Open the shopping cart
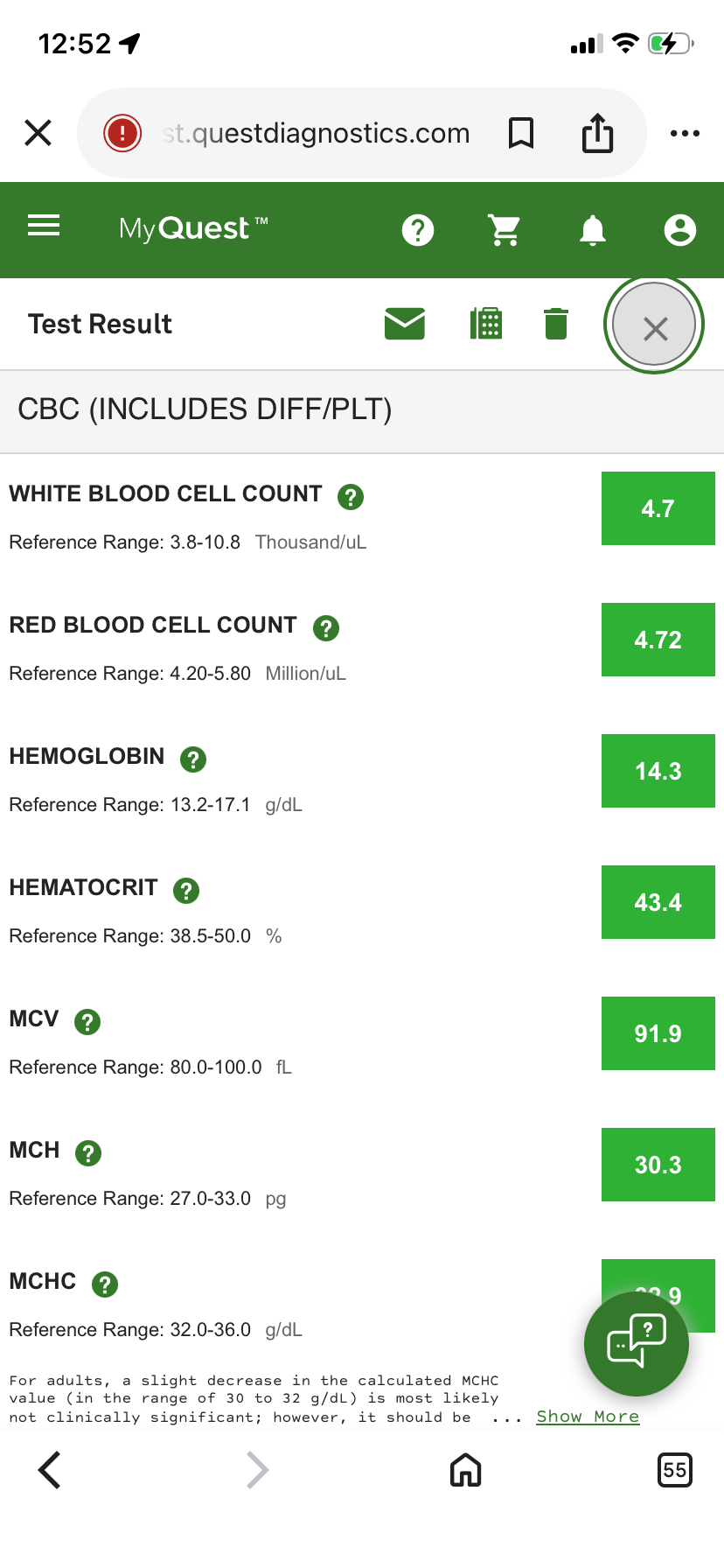Viewport: 724px width, 1568px height. pyautogui.click(x=505, y=230)
